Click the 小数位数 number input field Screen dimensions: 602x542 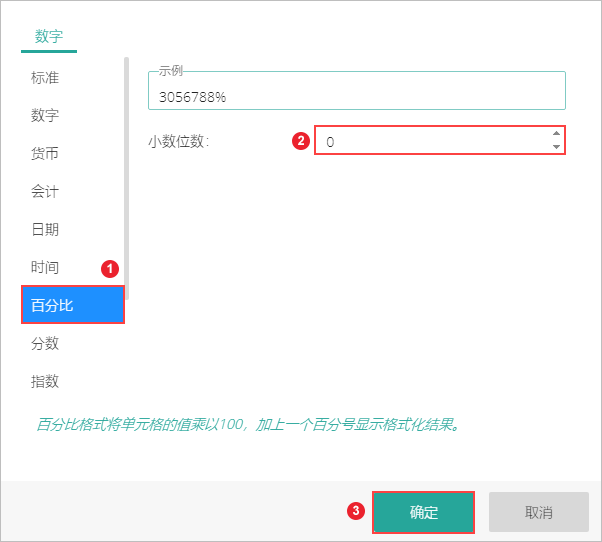point(430,141)
